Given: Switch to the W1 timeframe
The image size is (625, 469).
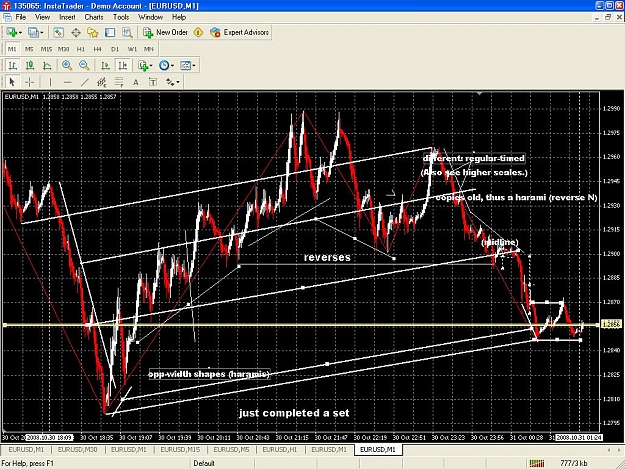Looking at the screenshot, I should pos(132,49).
